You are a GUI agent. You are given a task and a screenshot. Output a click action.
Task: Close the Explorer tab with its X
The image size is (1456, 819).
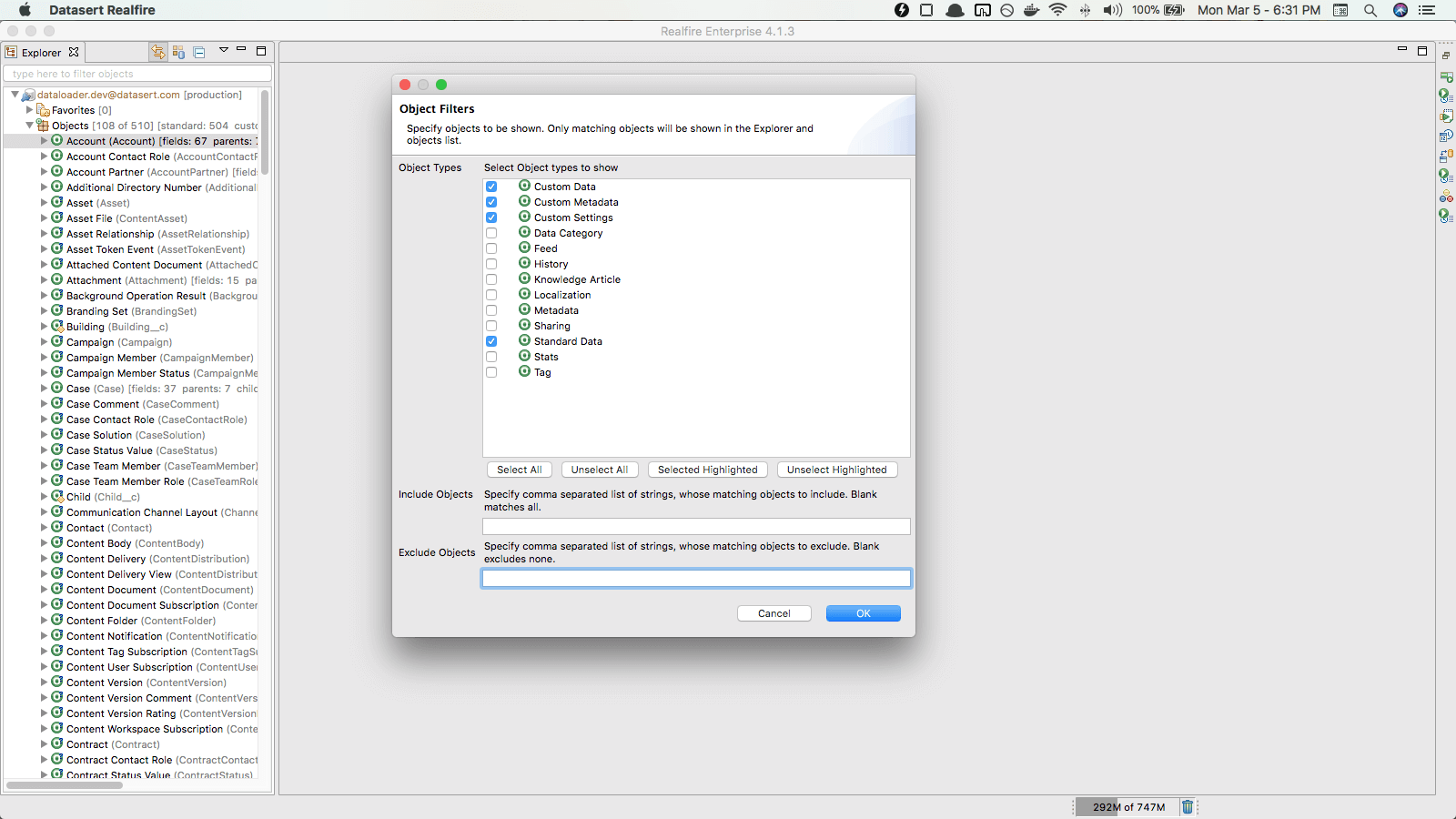click(x=74, y=52)
